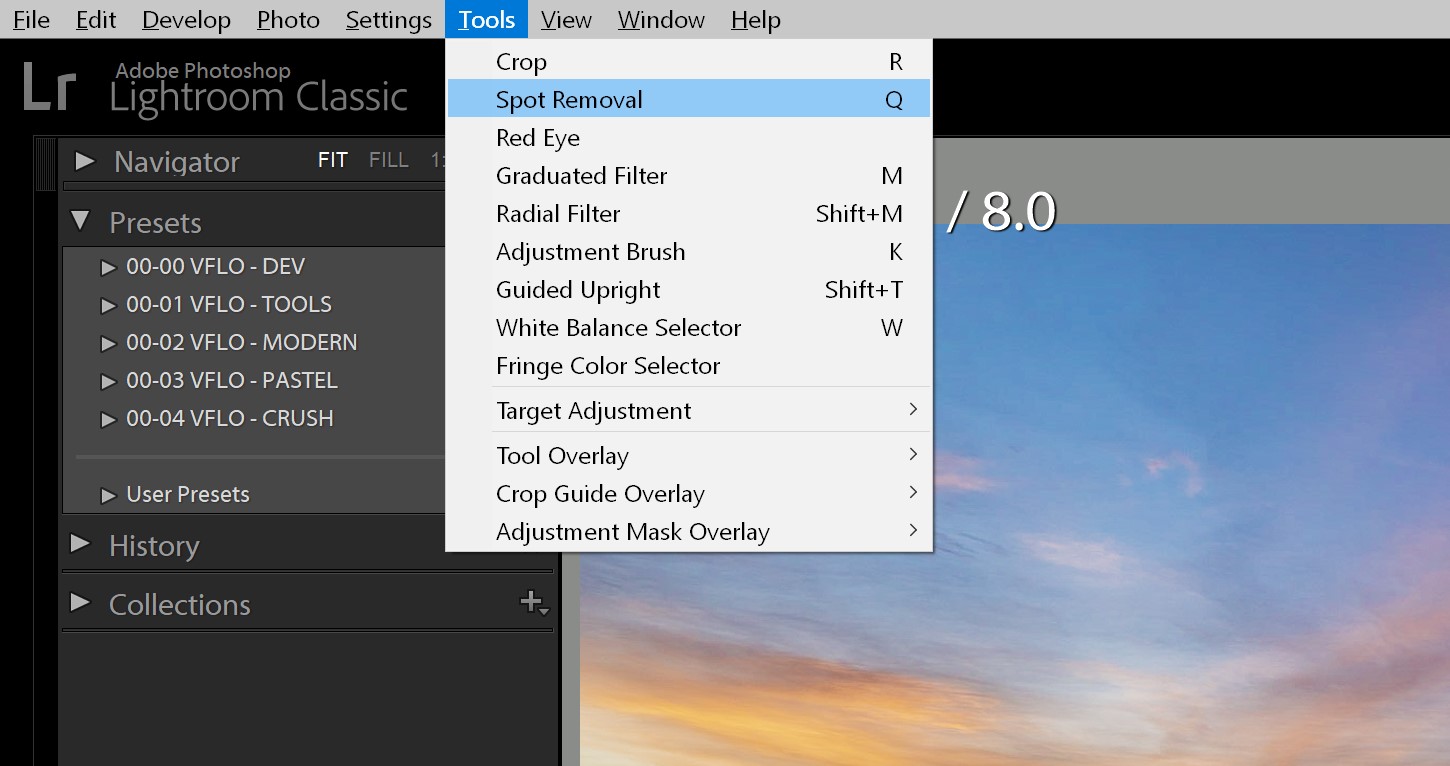Activate Red Eye correction
The image size is (1450, 766).
click(x=538, y=137)
